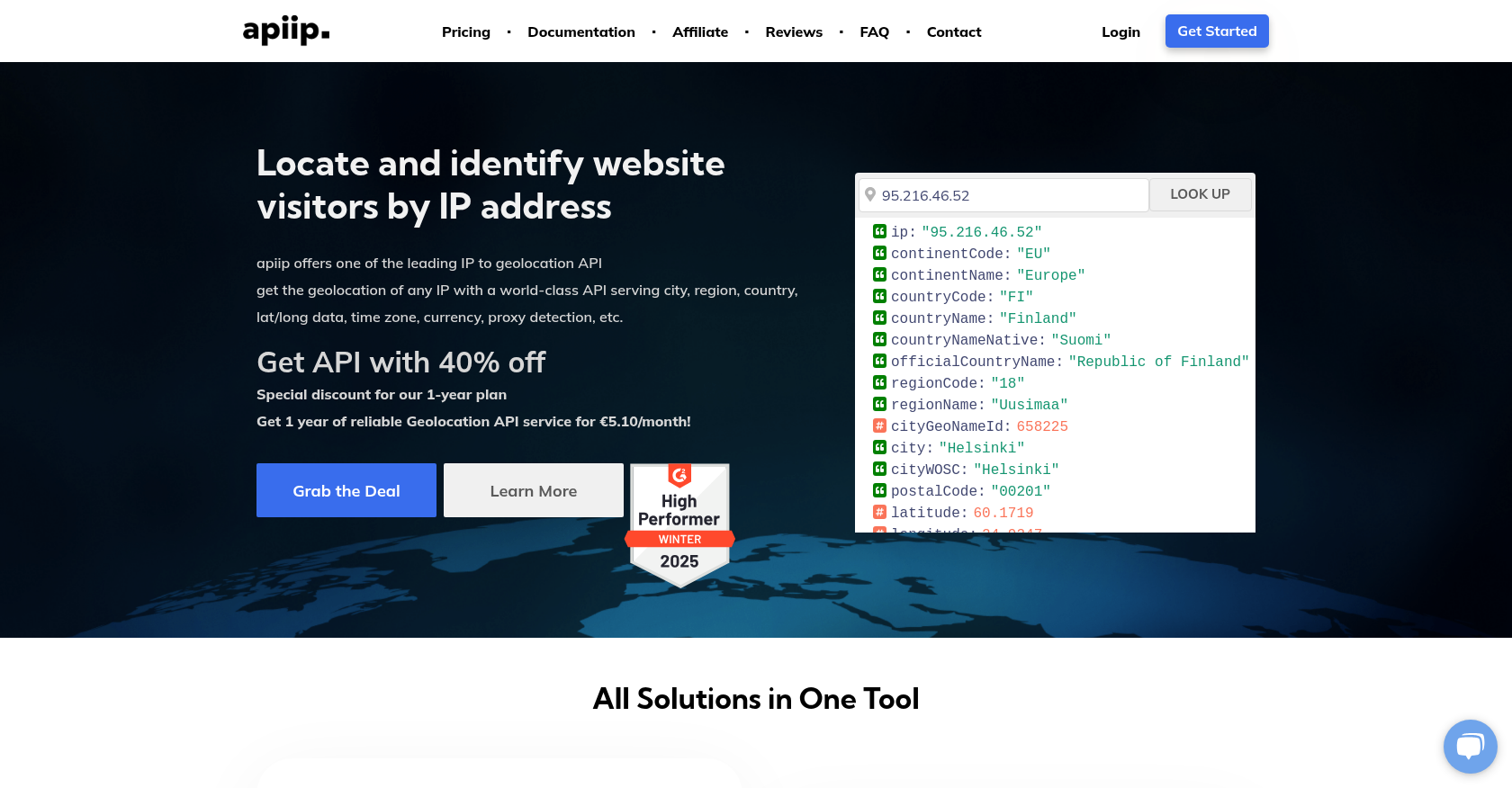1512x788 pixels.
Task: Click the "Republic of Finland" value
Action: click(x=1158, y=362)
